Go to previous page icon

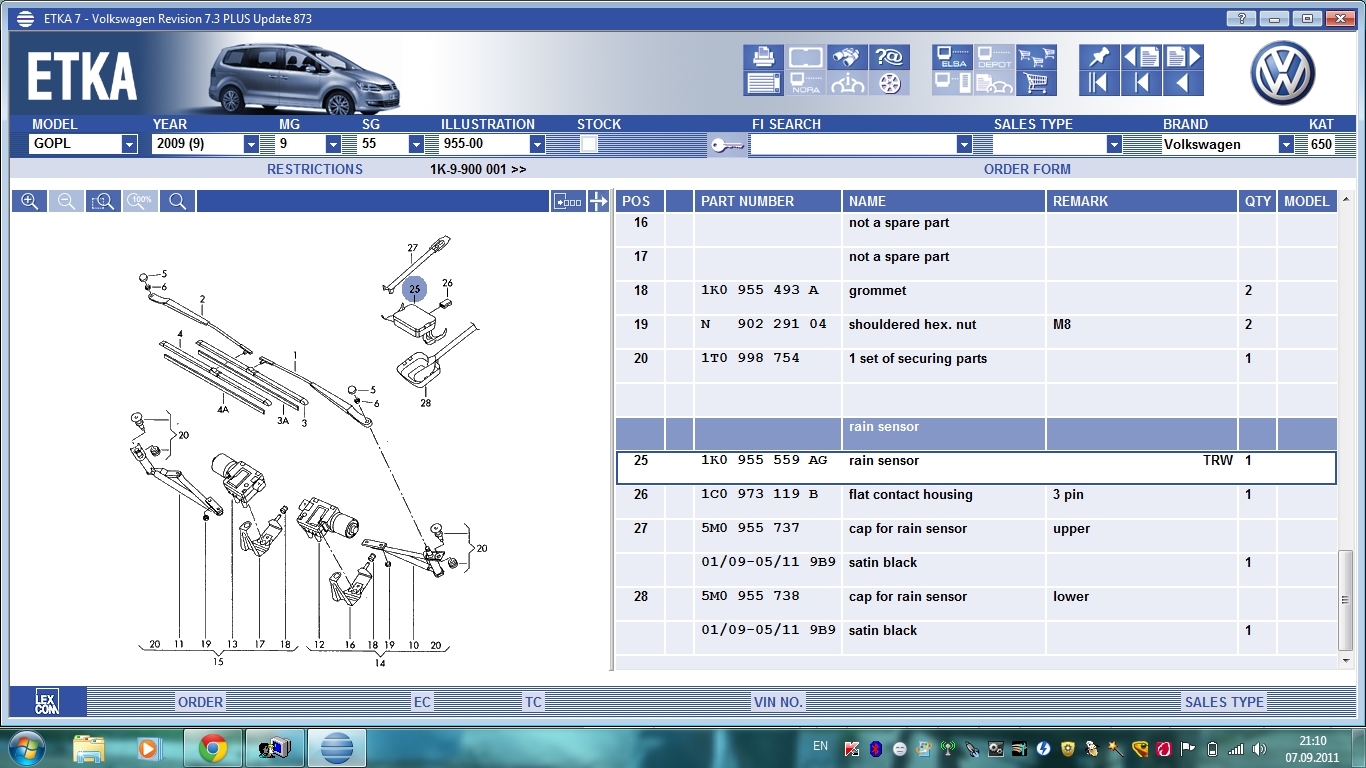[1141, 57]
